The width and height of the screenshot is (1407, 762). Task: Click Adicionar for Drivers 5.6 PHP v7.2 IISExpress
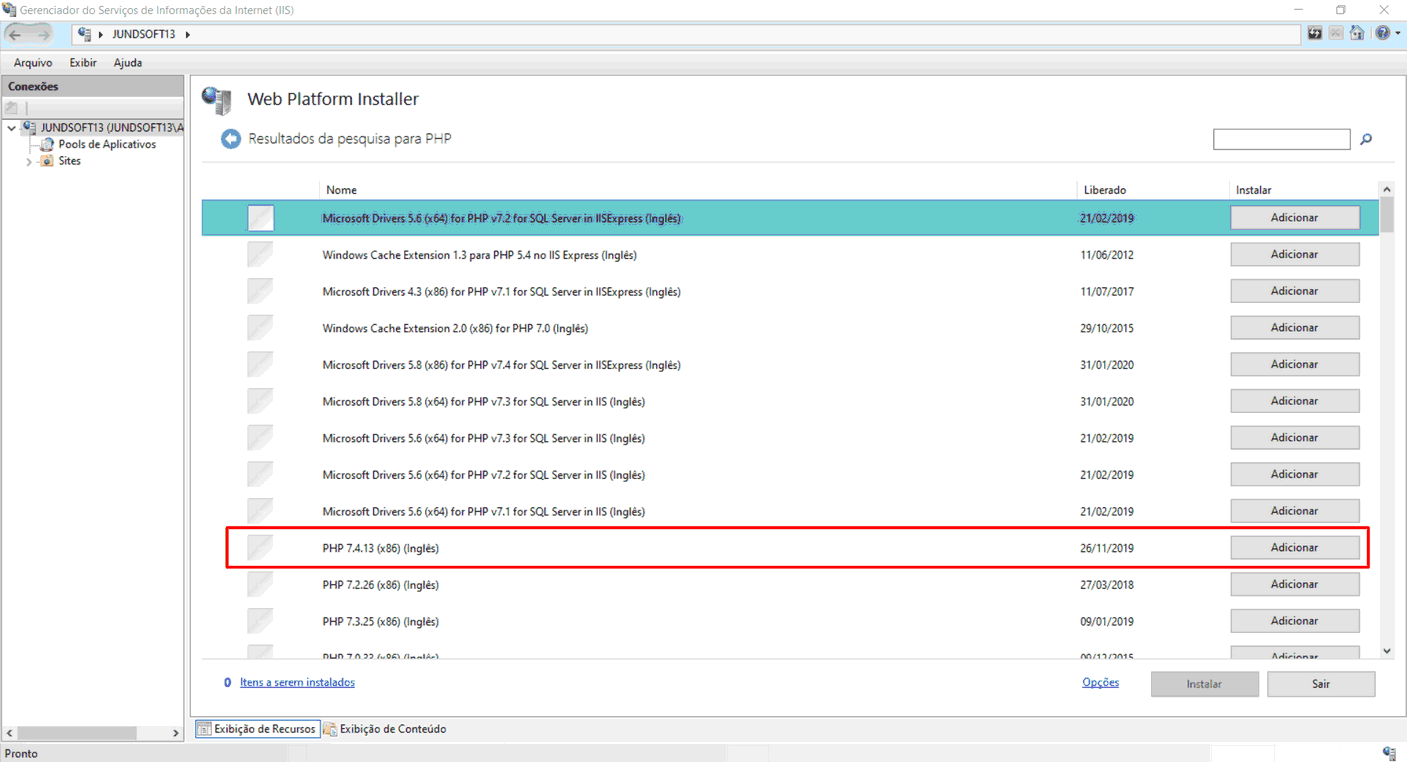point(1294,217)
